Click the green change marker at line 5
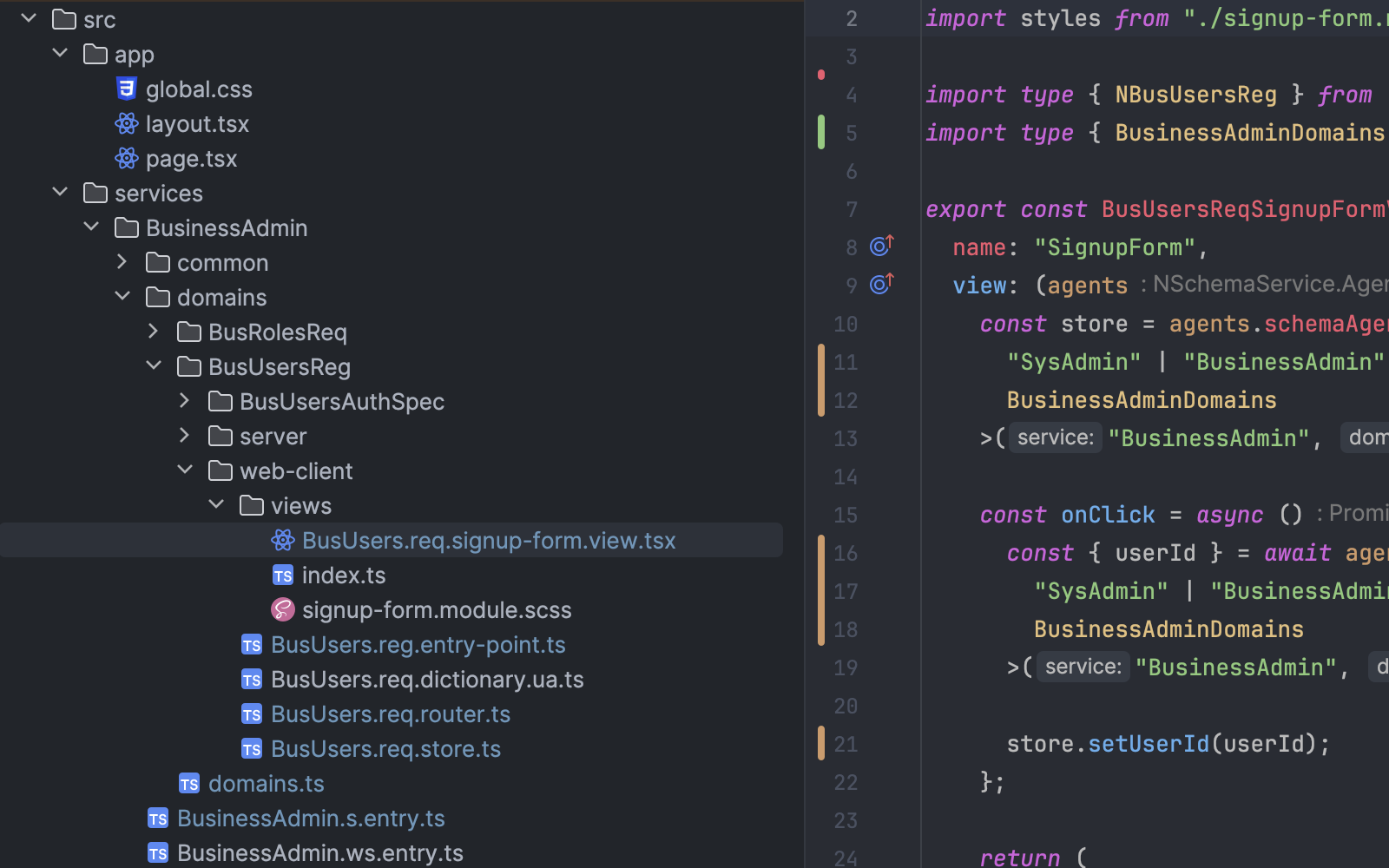Screen dimensions: 1389x868 821,132
